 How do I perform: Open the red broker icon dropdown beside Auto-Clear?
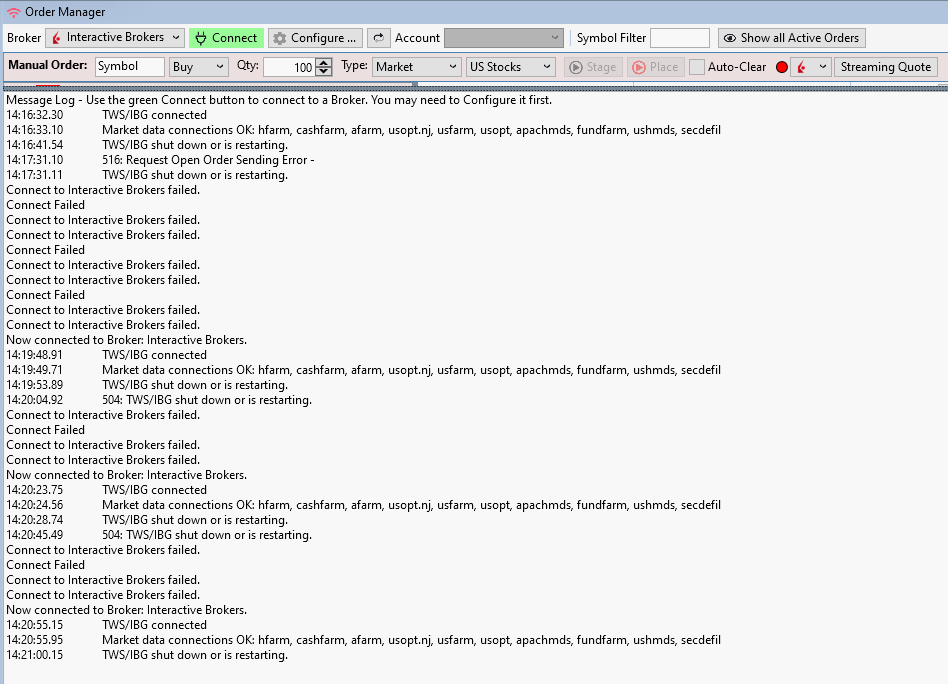point(812,67)
